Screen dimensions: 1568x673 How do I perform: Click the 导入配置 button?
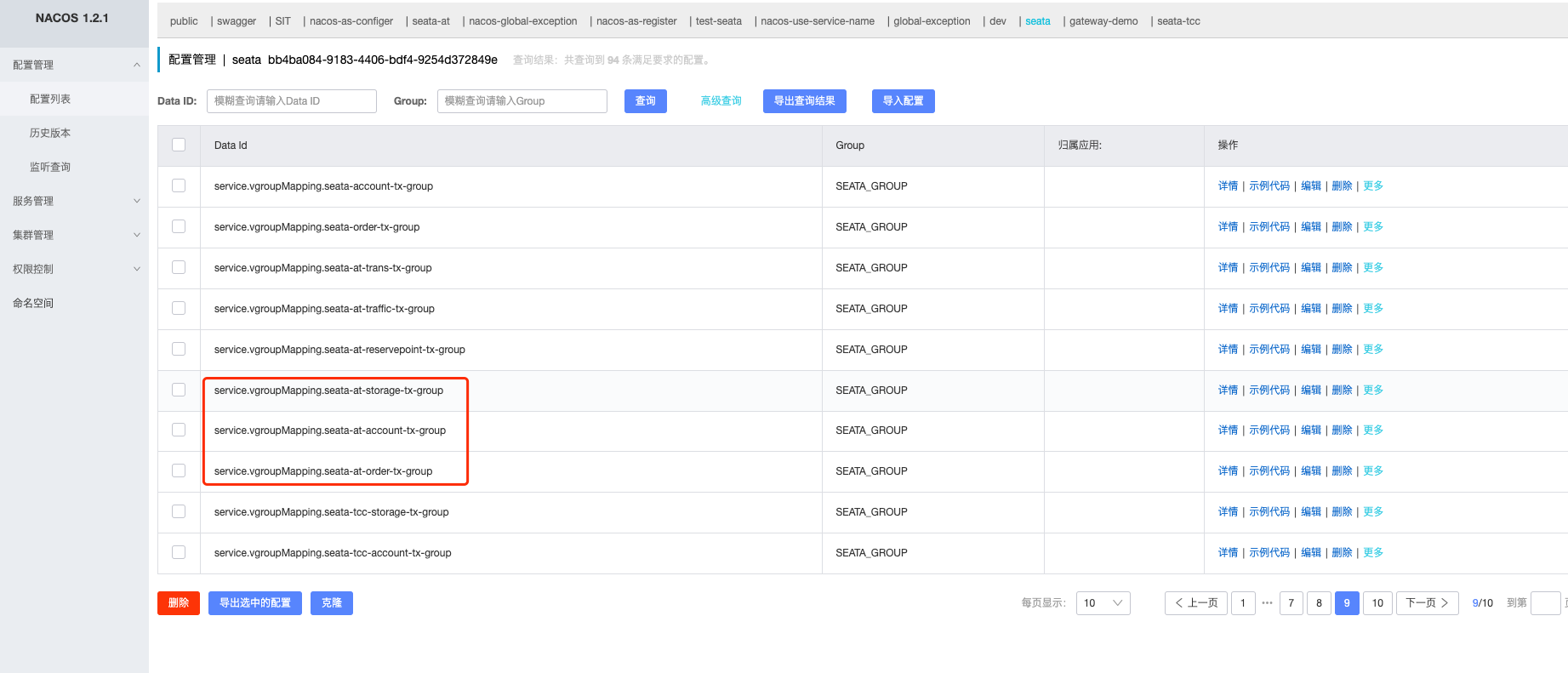click(x=903, y=101)
